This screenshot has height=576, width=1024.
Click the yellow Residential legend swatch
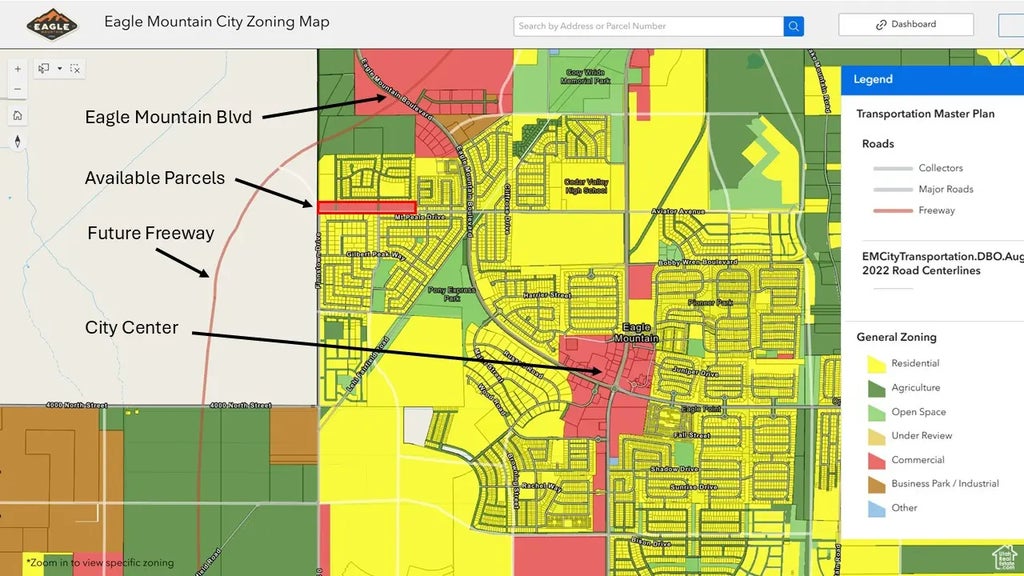[876, 364]
